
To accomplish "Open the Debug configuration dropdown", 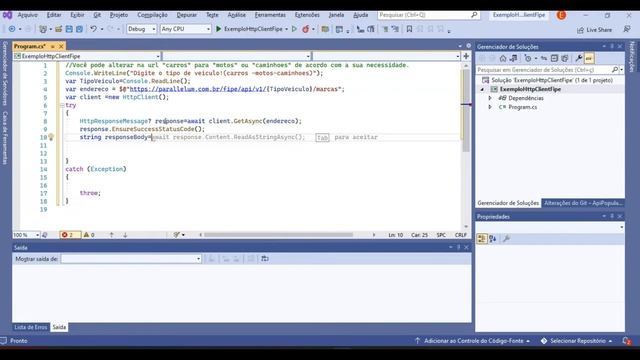I will pyautogui.click(x=141, y=29).
